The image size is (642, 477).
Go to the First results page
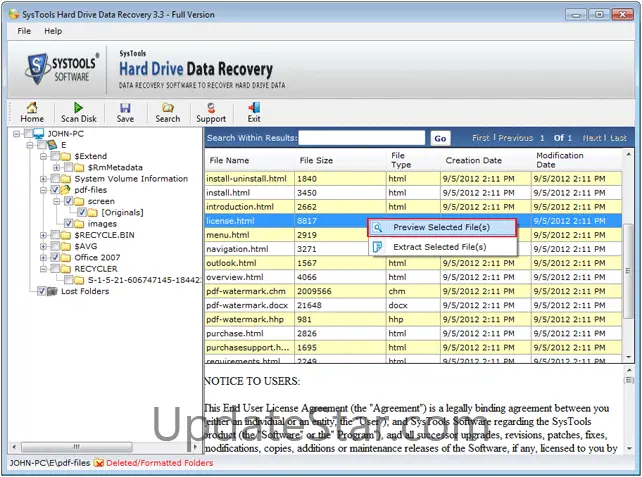tap(481, 138)
